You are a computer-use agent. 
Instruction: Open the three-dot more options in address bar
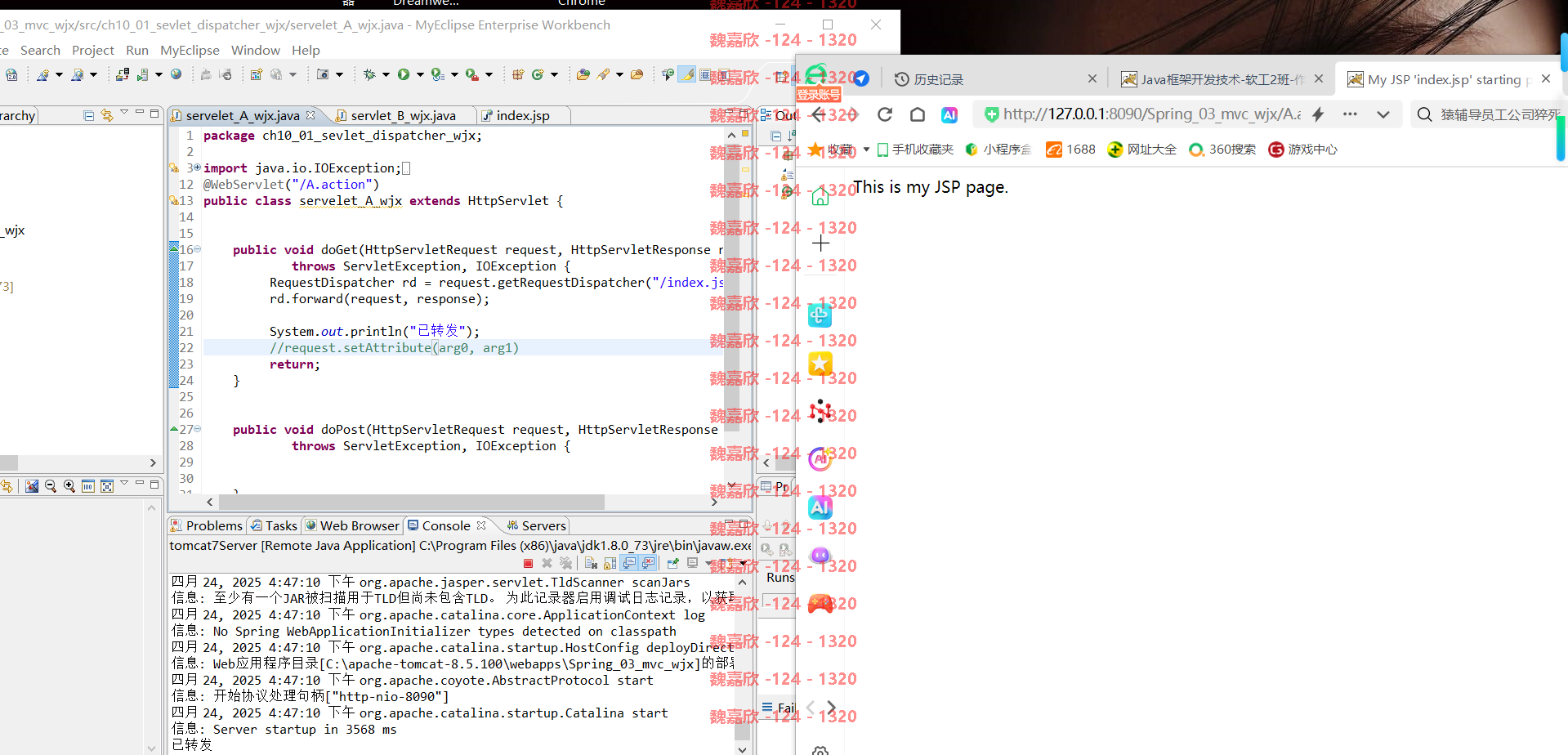click(x=1350, y=114)
